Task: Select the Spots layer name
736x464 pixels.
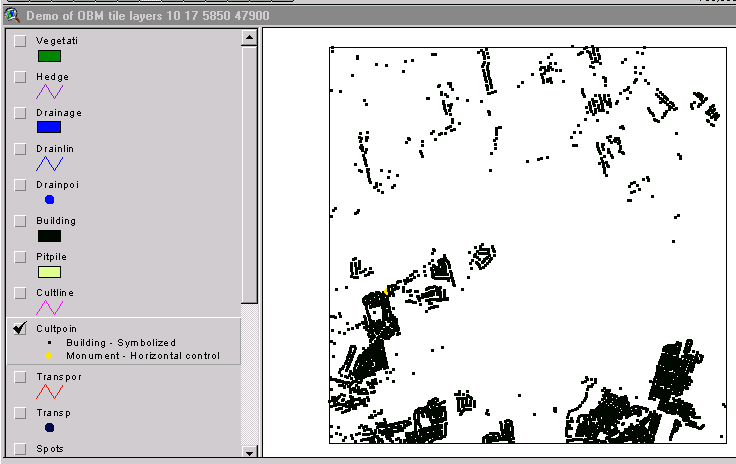Action: [x=50, y=449]
